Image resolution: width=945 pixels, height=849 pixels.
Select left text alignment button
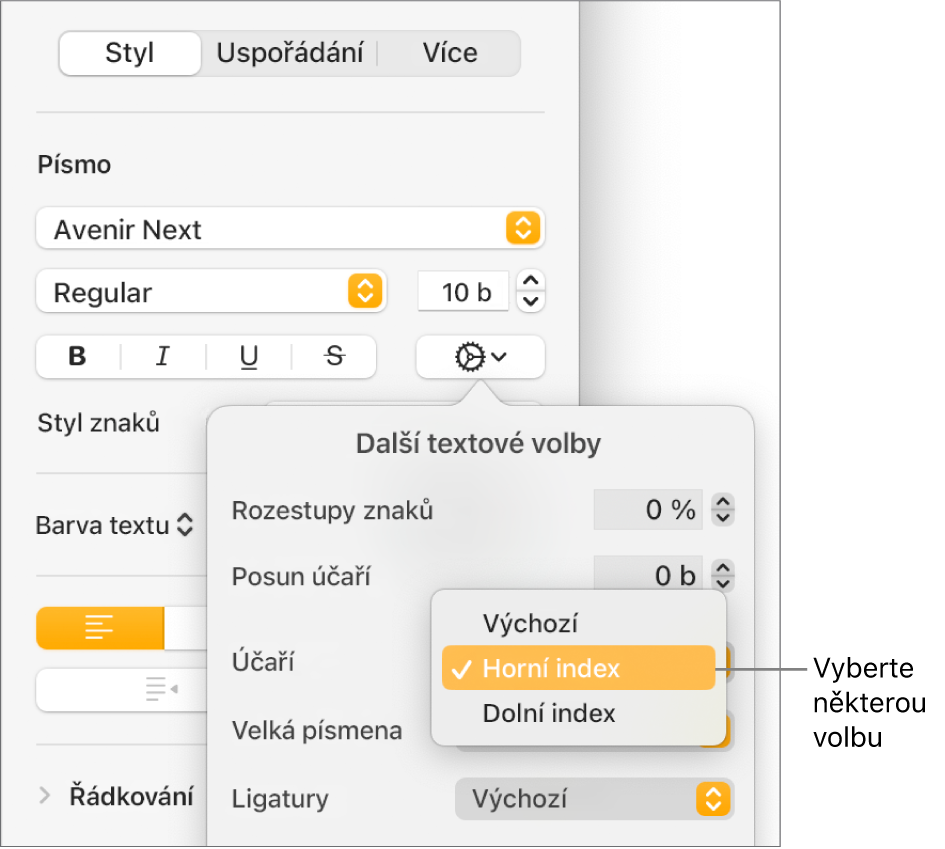(x=100, y=628)
